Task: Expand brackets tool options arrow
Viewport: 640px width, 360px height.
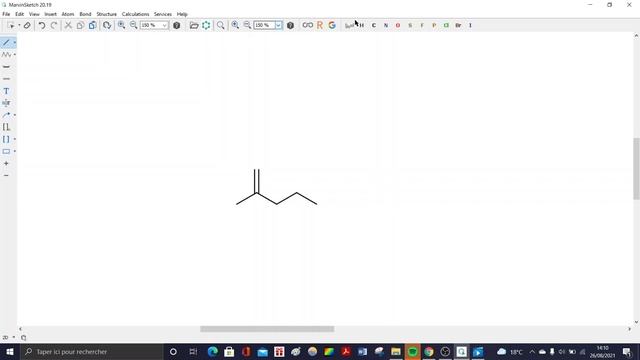Action: [x=15, y=139]
